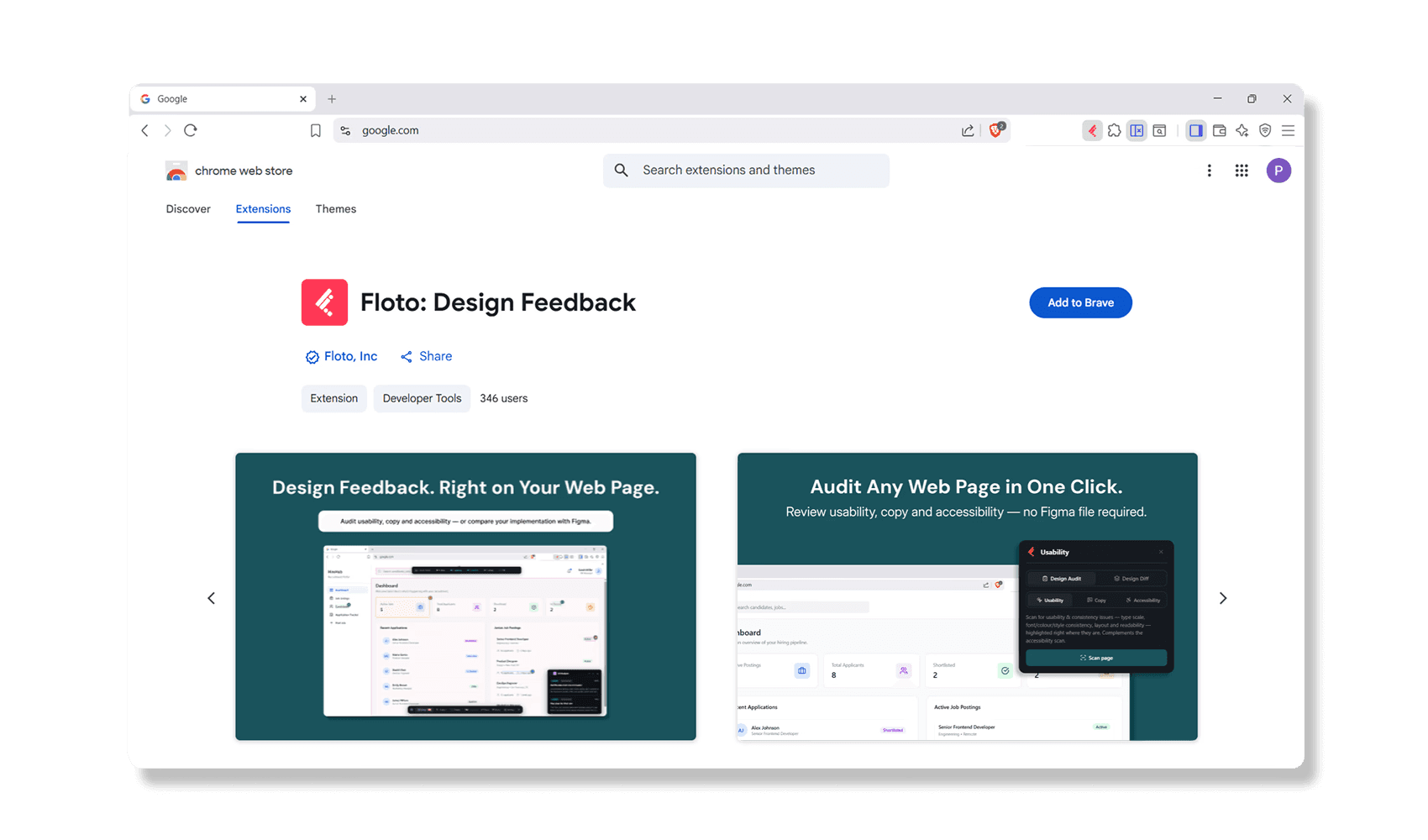1428x840 pixels.
Task: Minimize the browser window
Action: 1217,99
